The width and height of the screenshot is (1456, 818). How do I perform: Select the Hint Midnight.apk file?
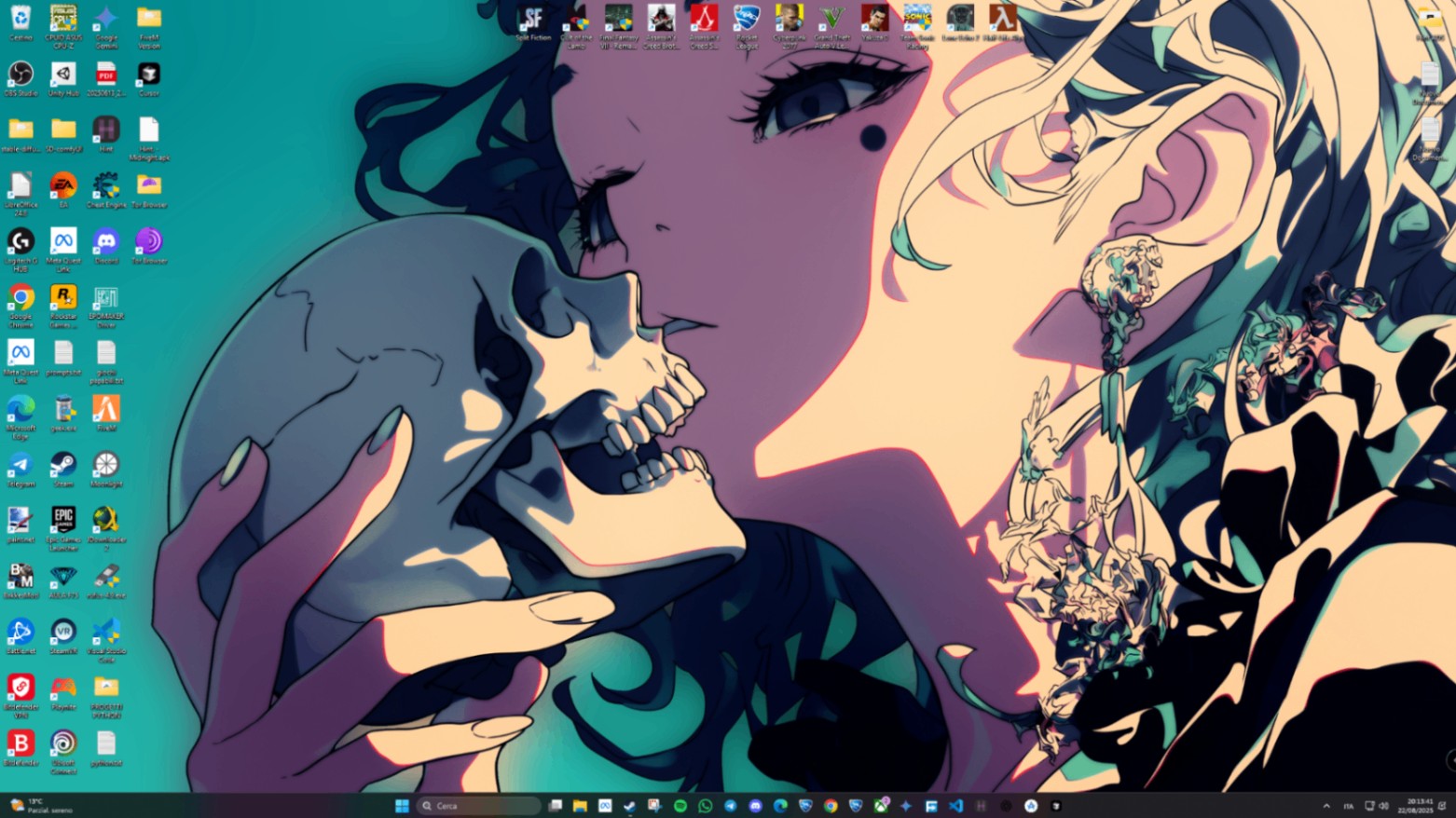[x=149, y=138]
